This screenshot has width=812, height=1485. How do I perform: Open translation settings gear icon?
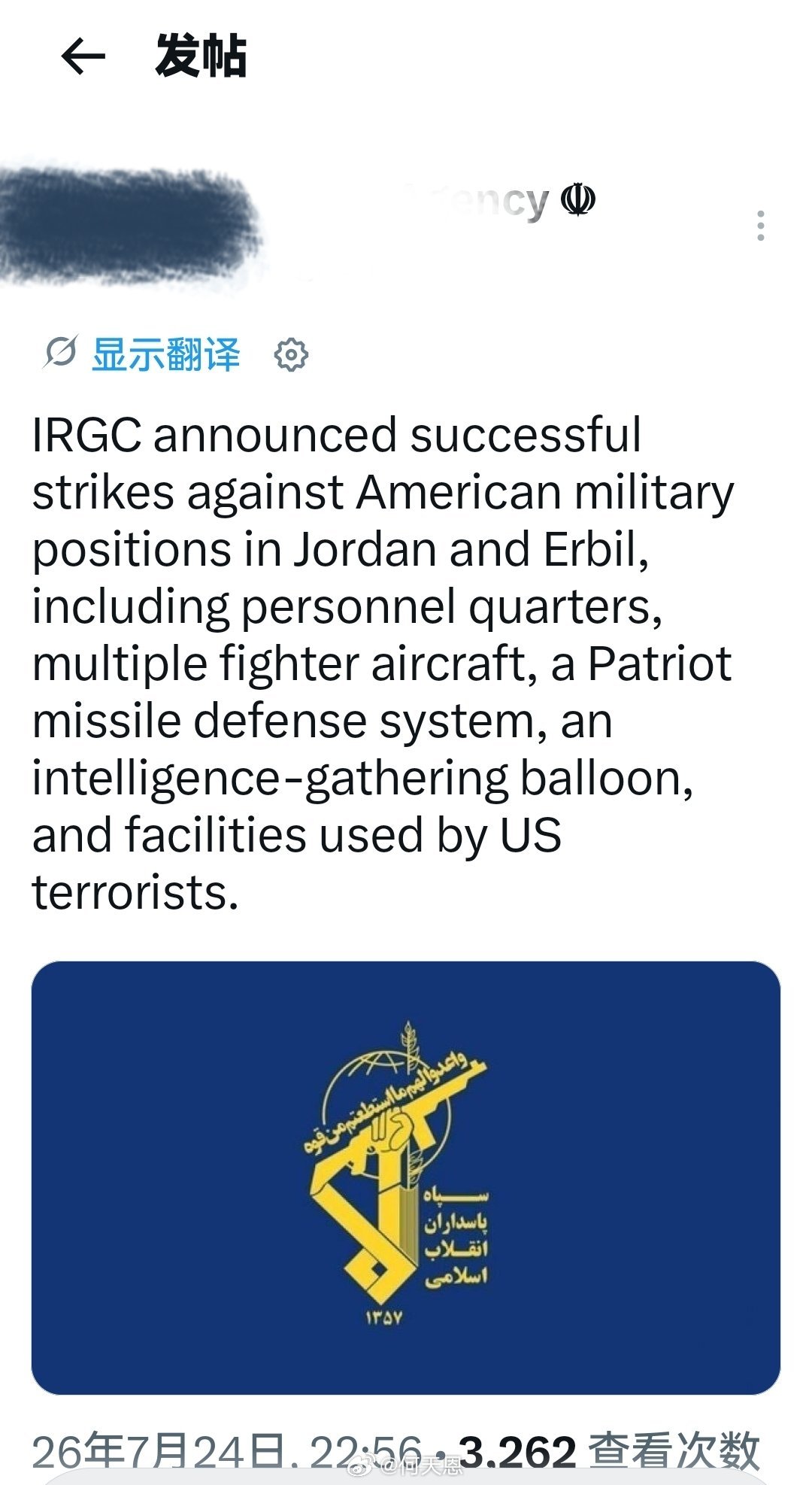pos(291,354)
